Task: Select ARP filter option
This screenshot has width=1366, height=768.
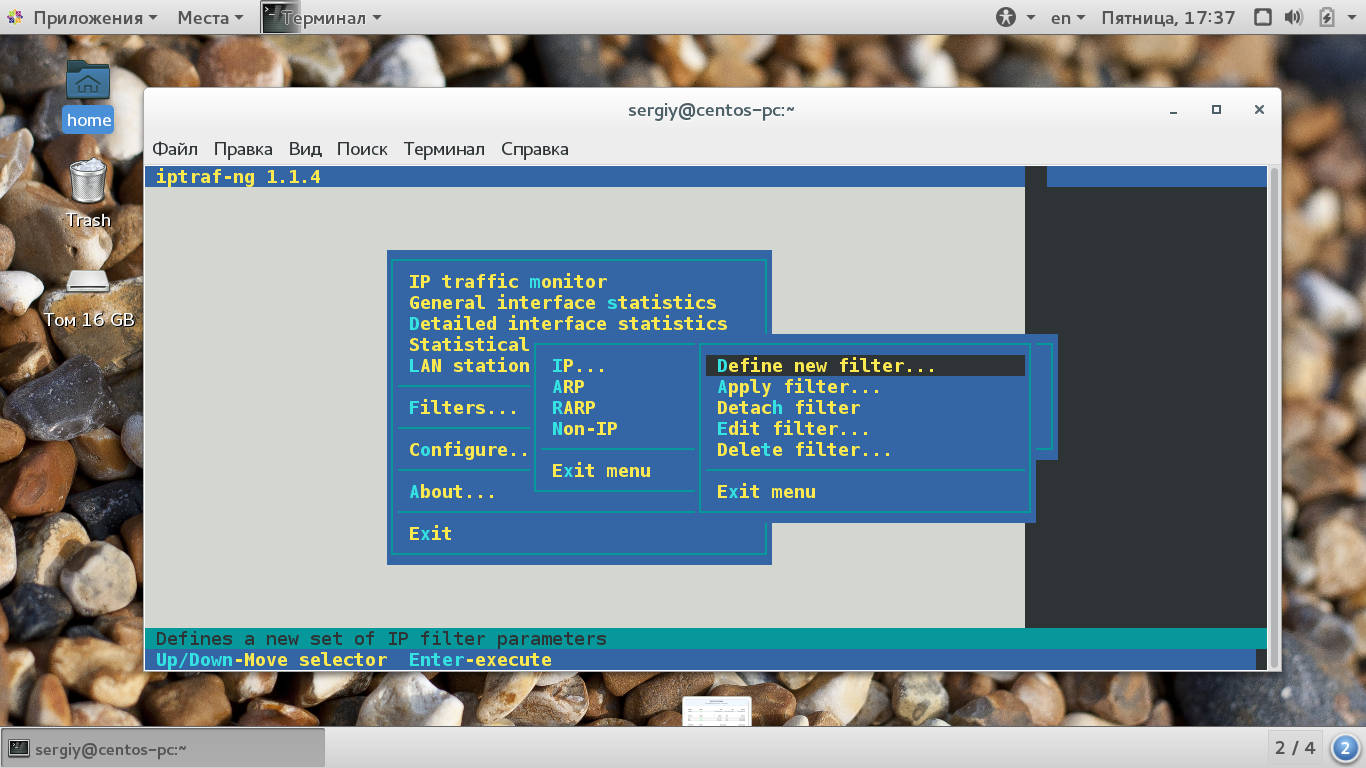Action: pos(568,387)
